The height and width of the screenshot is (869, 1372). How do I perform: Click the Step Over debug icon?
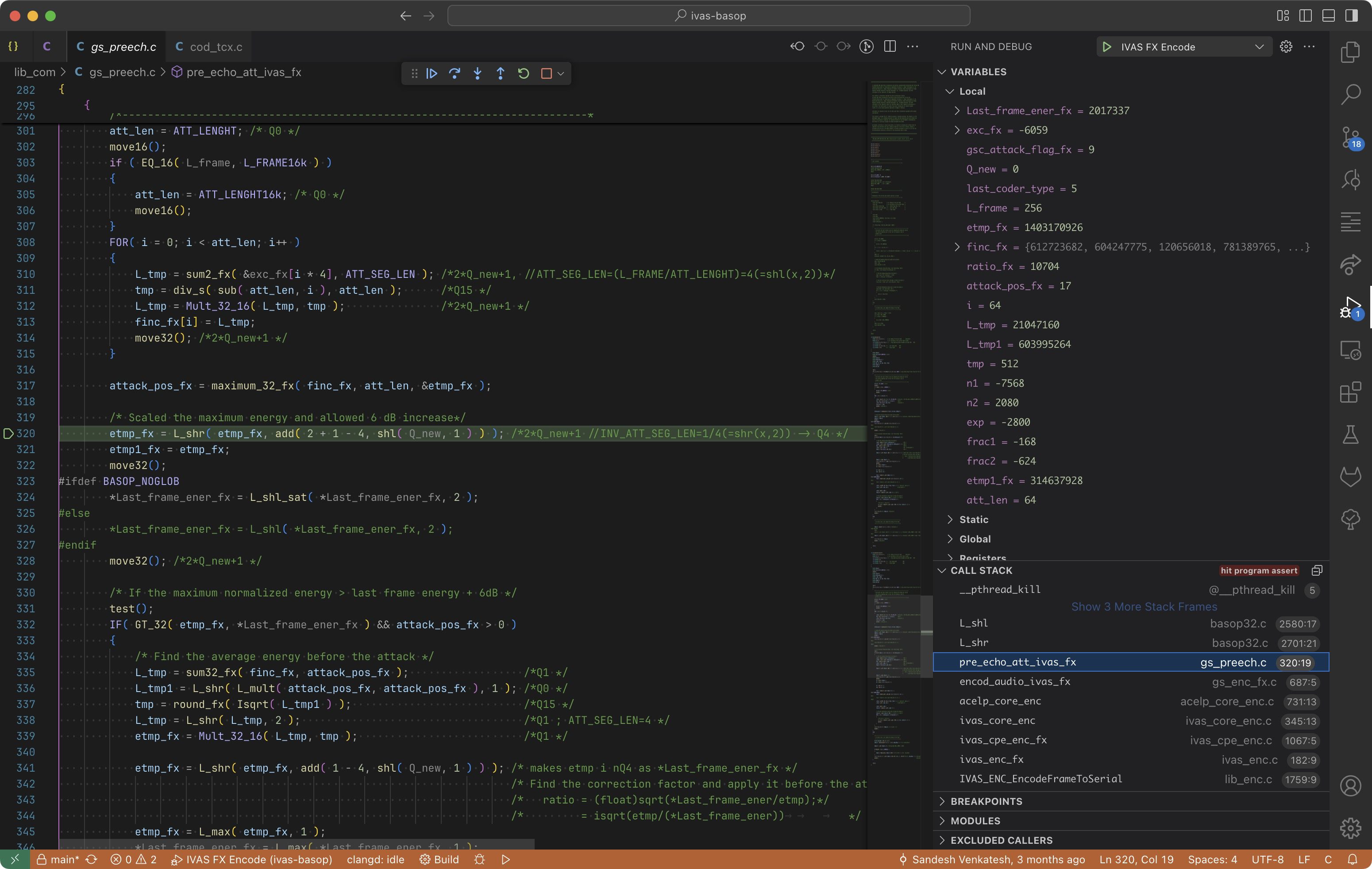455,73
